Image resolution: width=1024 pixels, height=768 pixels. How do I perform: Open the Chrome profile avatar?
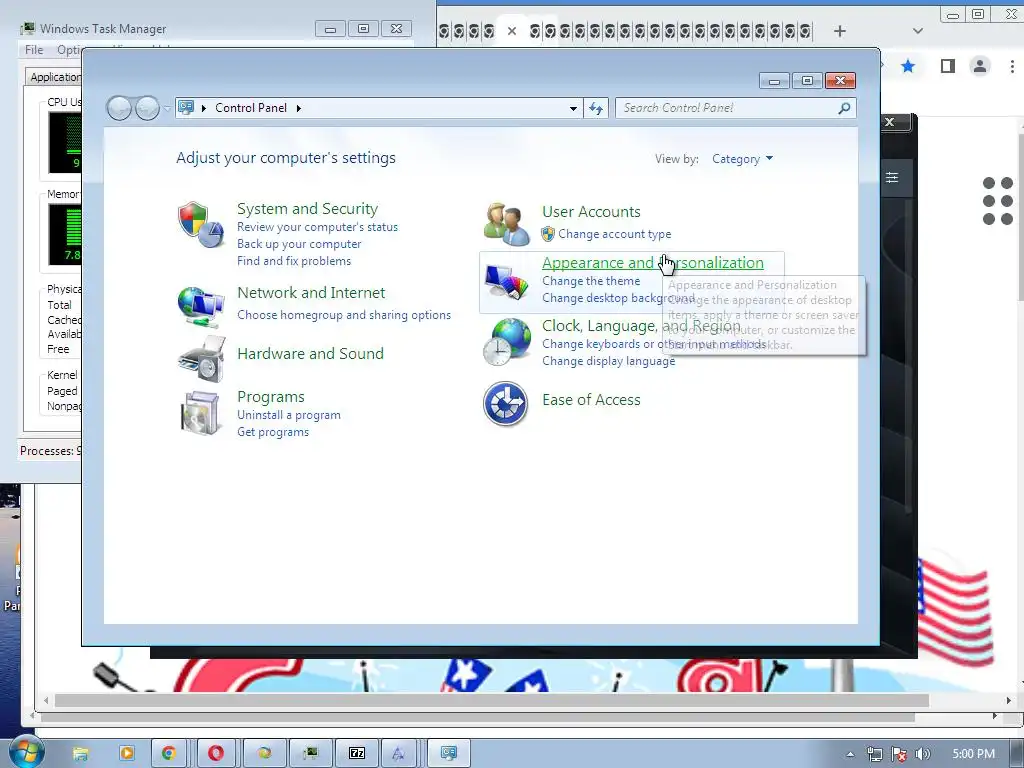(x=980, y=66)
